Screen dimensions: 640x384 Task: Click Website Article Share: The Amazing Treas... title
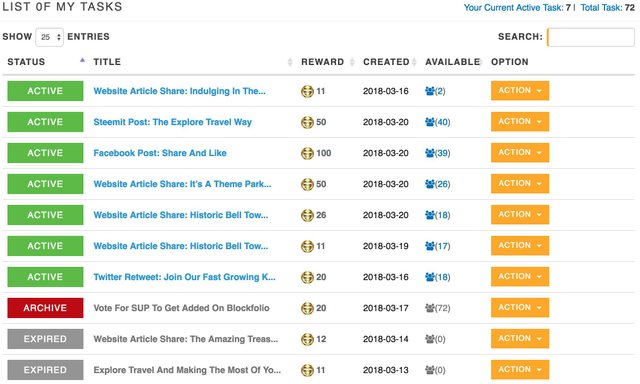[x=186, y=339]
